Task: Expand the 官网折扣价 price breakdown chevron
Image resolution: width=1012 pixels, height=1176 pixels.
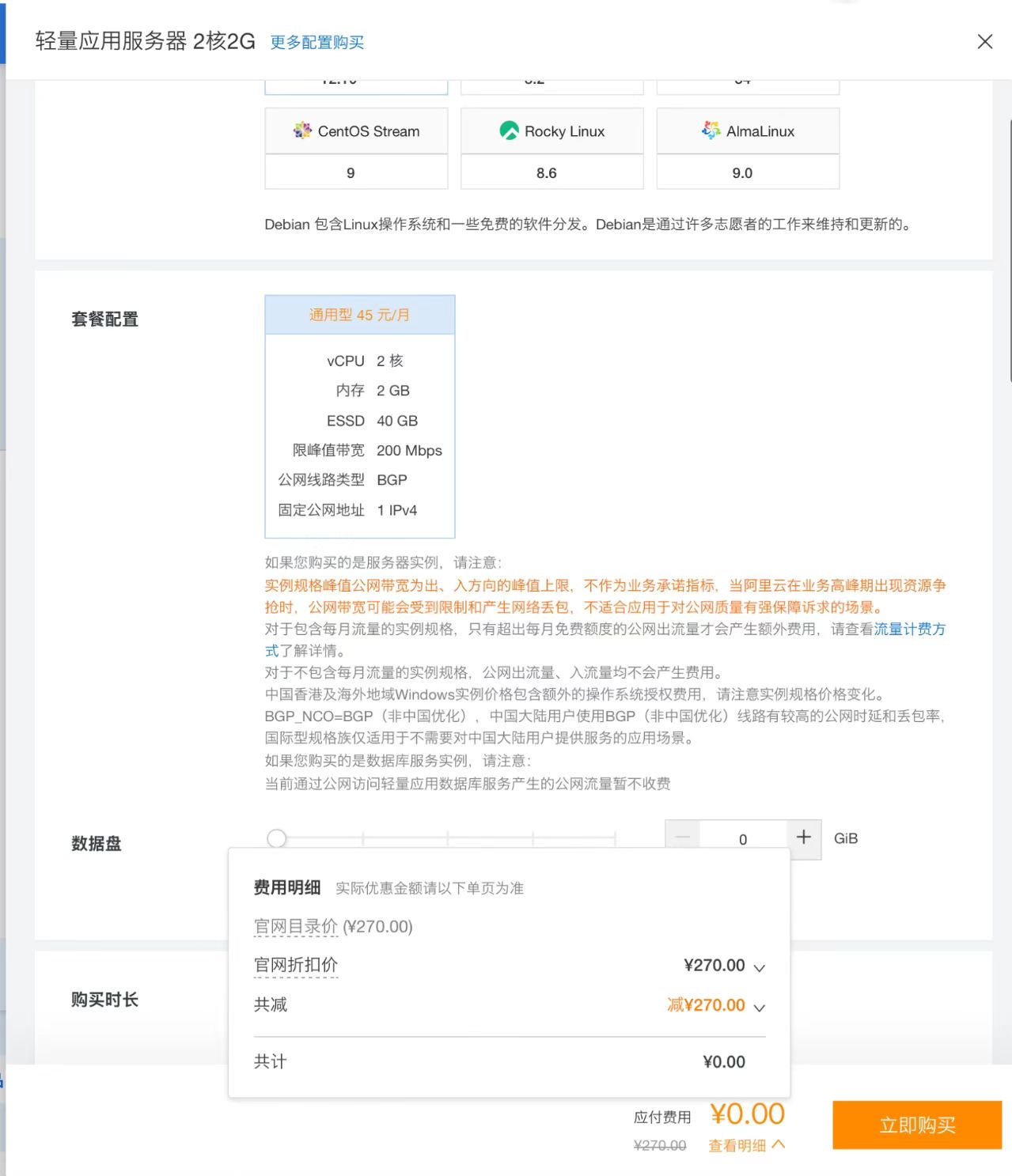Action: pyautogui.click(x=759, y=966)
